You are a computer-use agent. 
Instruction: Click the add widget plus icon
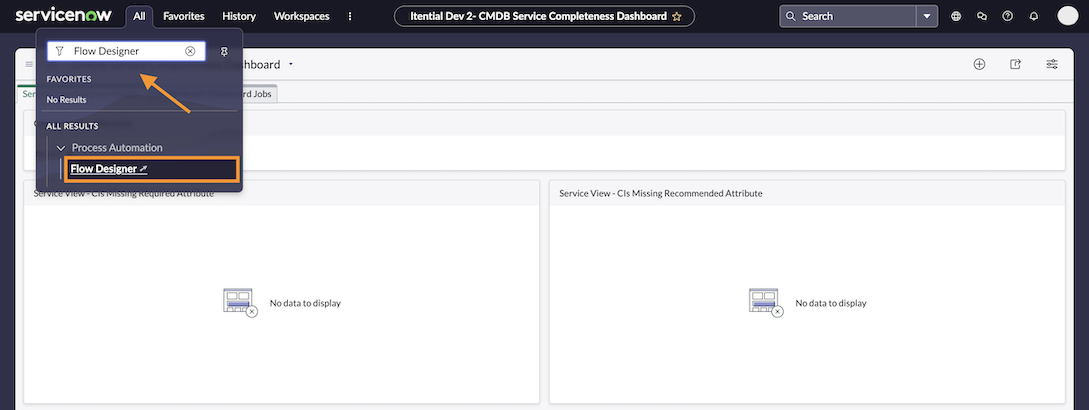(979, 64)
